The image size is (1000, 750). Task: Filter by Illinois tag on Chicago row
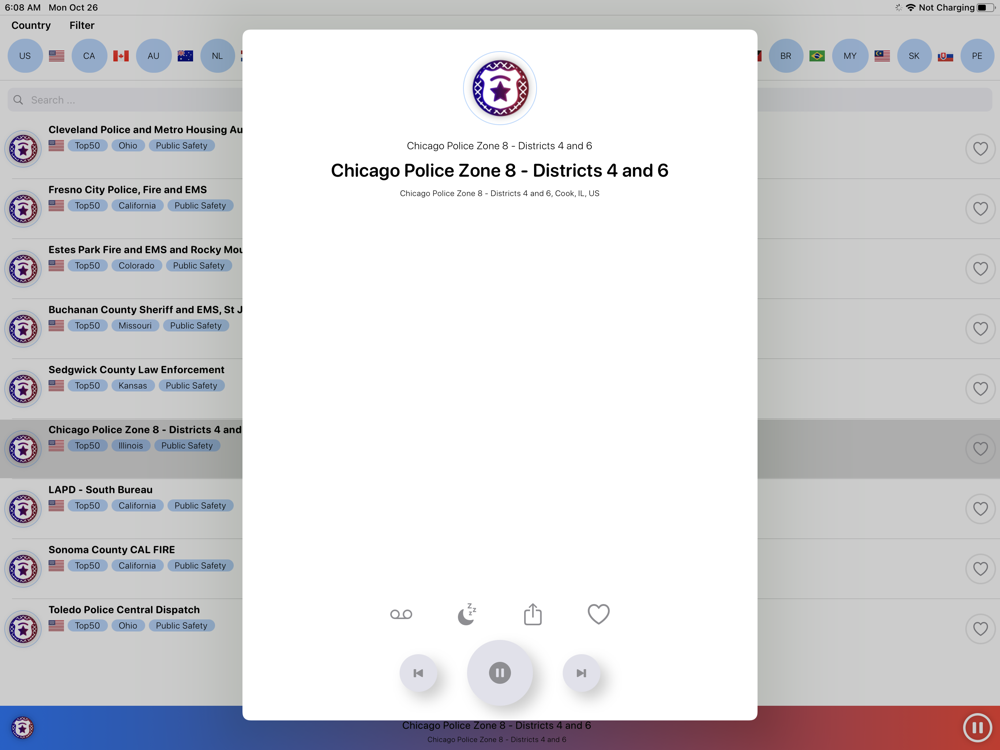pos(131,445)
